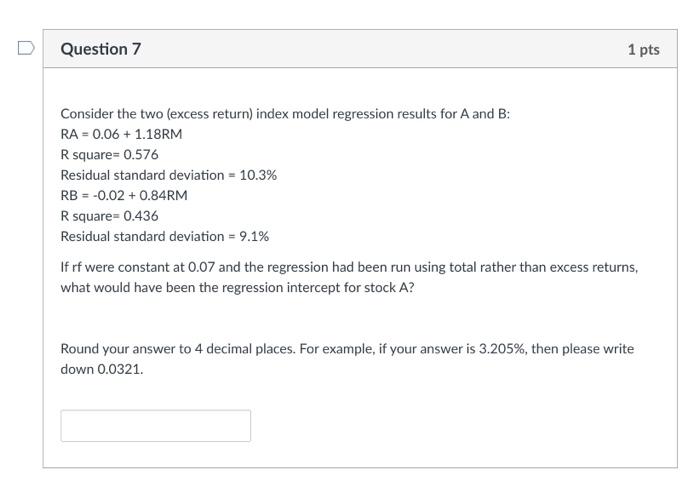Viewport: 700px width, 488px height.
Task: Click the 1 pts label
Action: pos(643,50)
